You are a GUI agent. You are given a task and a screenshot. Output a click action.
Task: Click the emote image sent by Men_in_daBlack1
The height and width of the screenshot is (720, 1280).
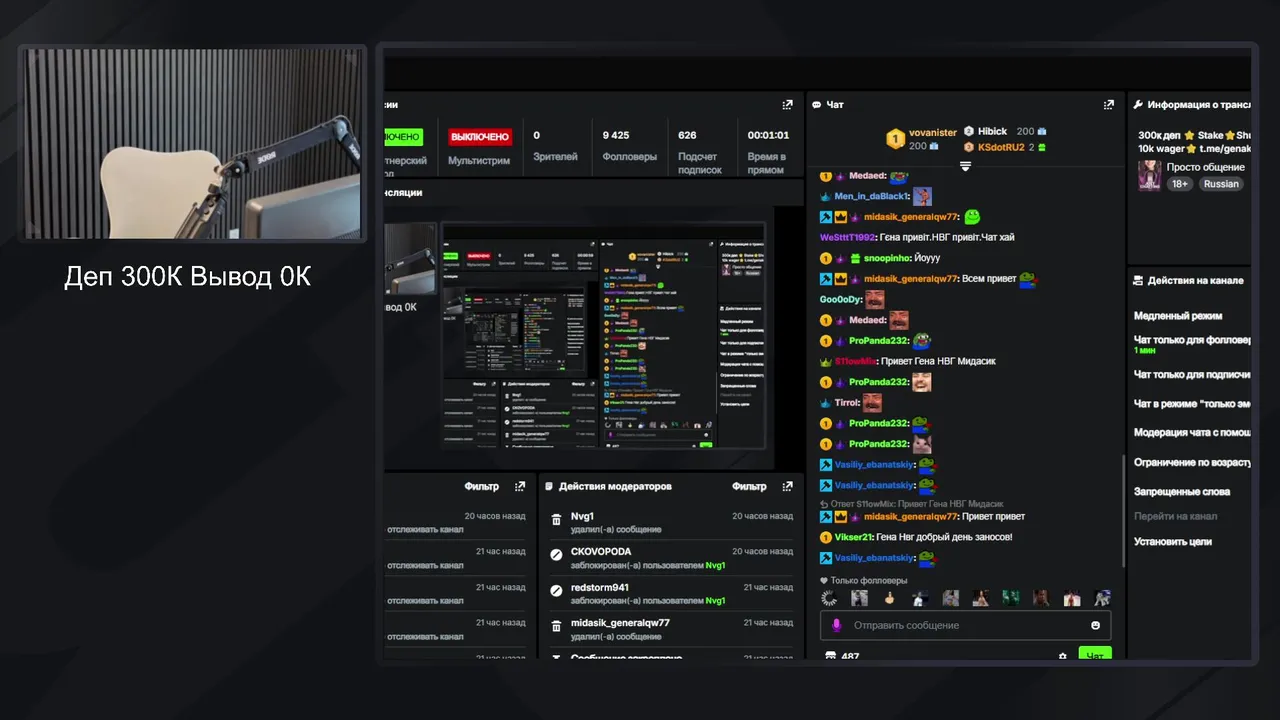point(922,196)
